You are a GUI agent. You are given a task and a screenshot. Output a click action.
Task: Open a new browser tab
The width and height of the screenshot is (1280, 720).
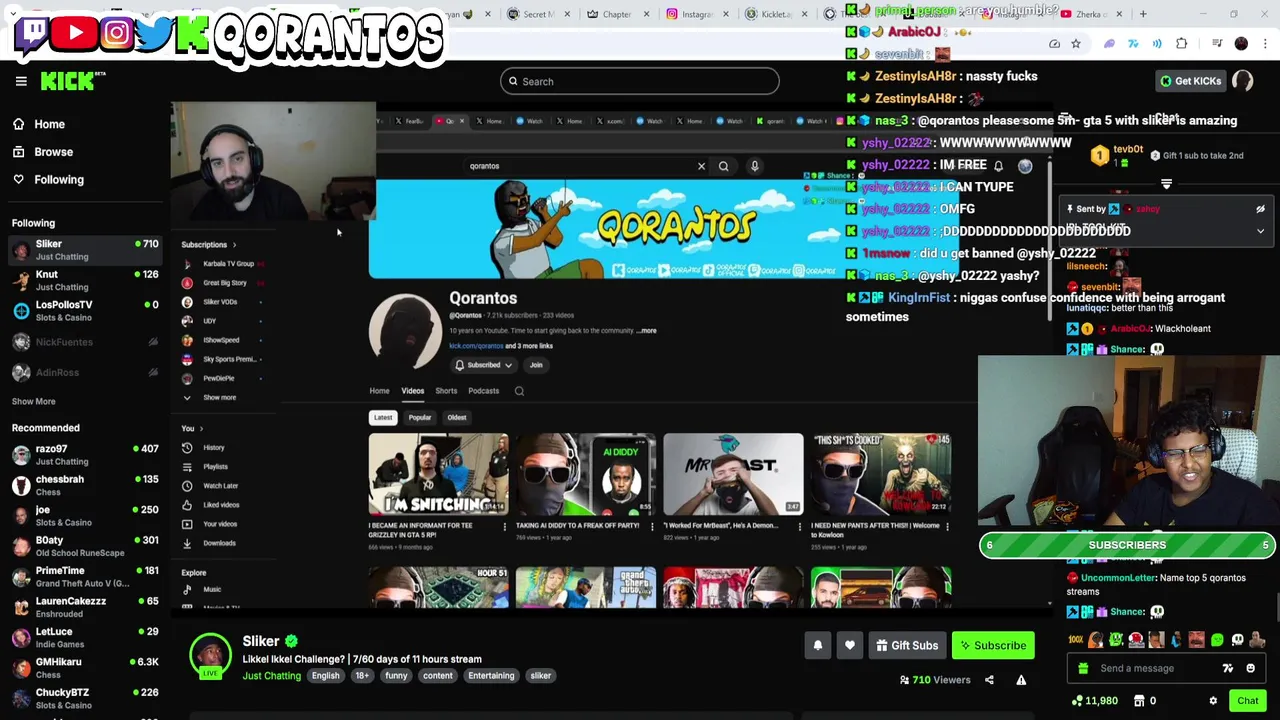1143,14
